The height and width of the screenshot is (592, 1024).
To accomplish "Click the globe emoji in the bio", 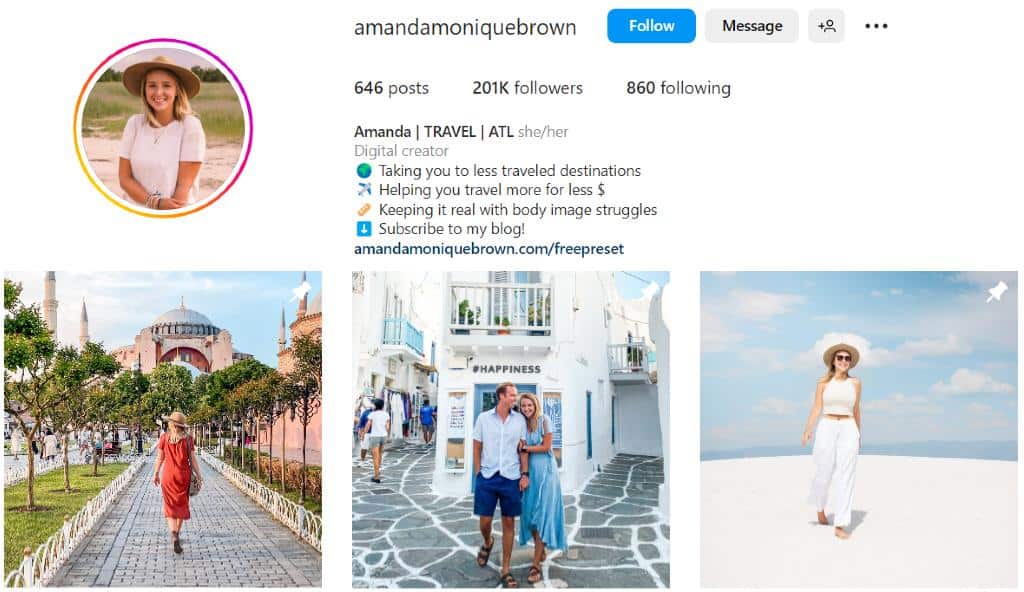I will (364, 171).
